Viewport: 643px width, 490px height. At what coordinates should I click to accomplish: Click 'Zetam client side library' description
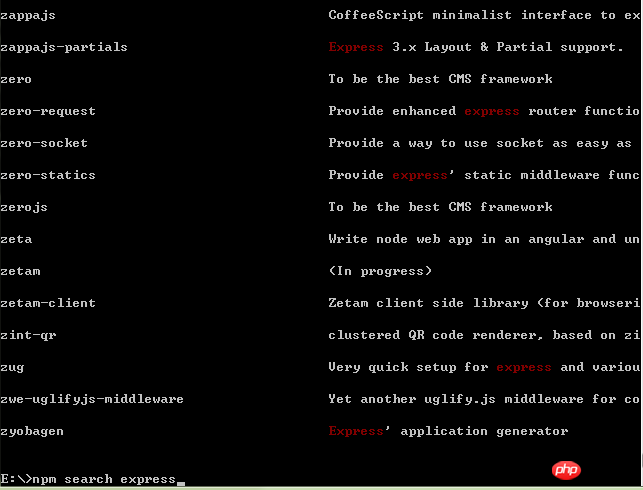484,303
